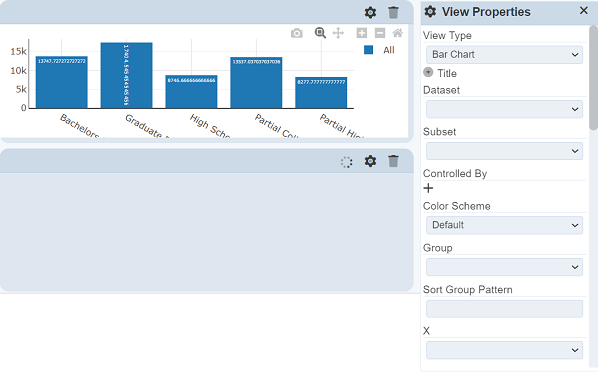Click gear icon beside View Properties title
Viewport: 598px width, 373px height.
(x=430, y=12)
